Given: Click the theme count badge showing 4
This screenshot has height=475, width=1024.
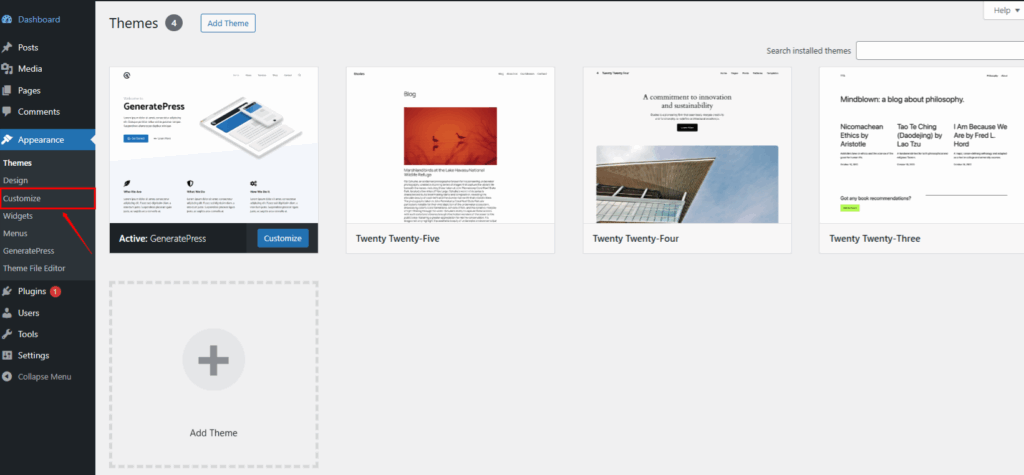Looking at the screenshot, I should [174, 24].
